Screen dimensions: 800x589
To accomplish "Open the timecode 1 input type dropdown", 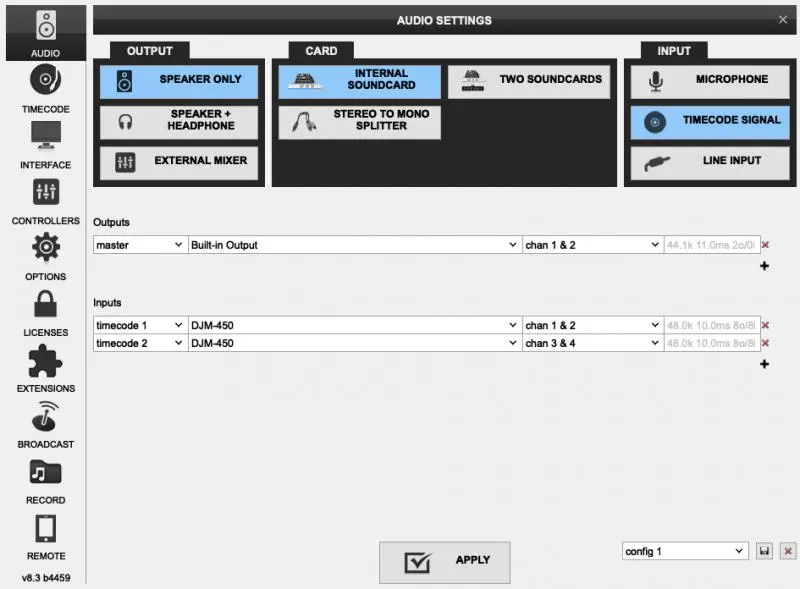I will [x=140, y=325].
